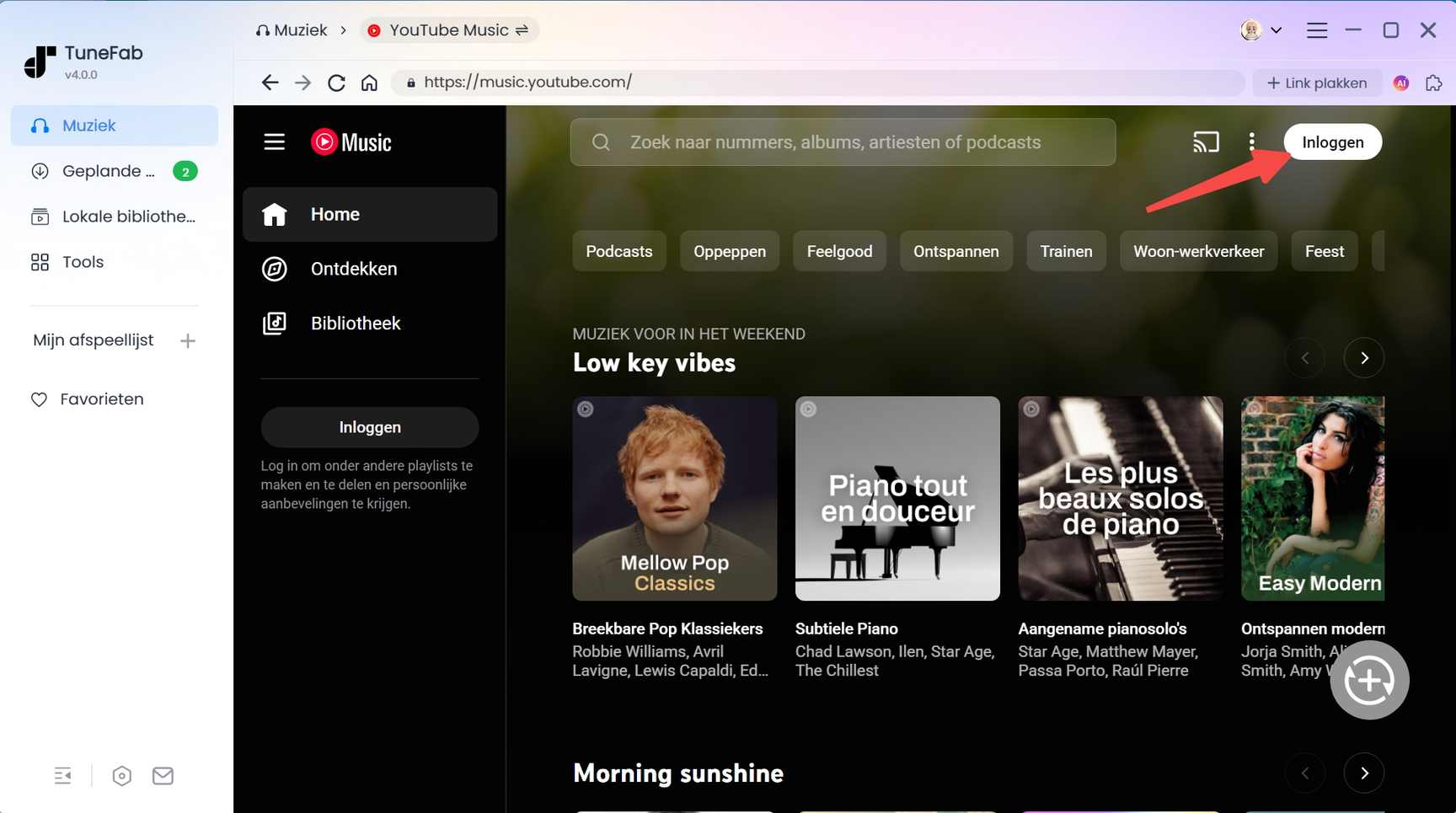Expand the next Low key vibes playlists arrow
The width and height of the screenshot is (1456, 813).
[x=1363, y=357]
